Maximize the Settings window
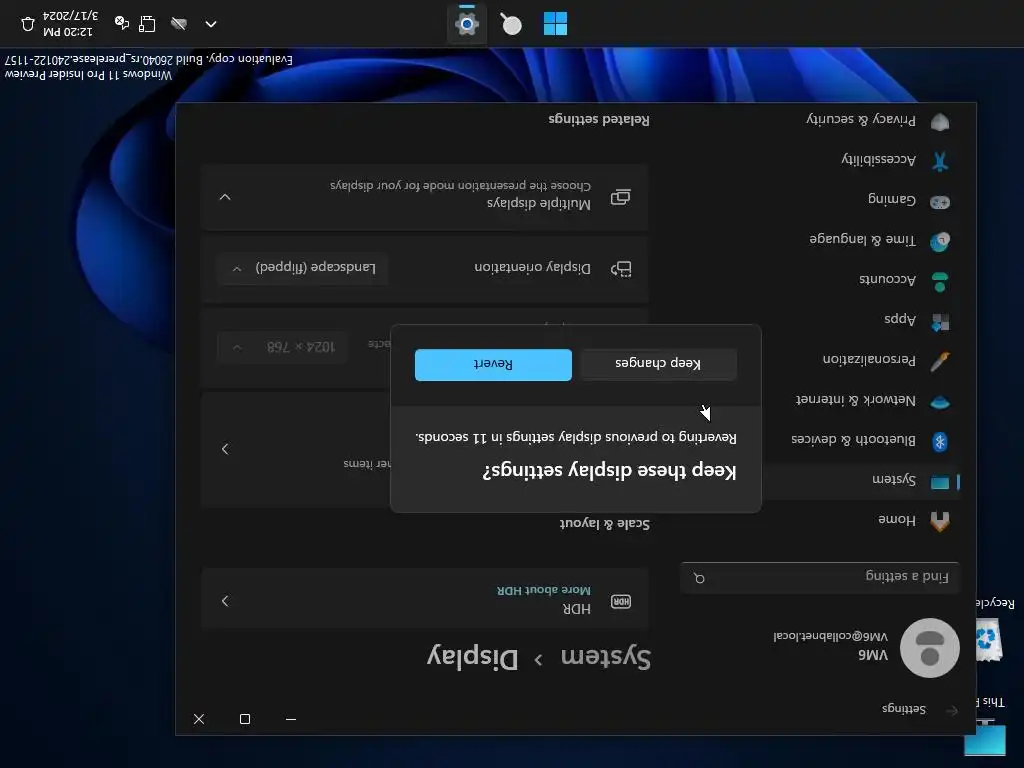 245,719
